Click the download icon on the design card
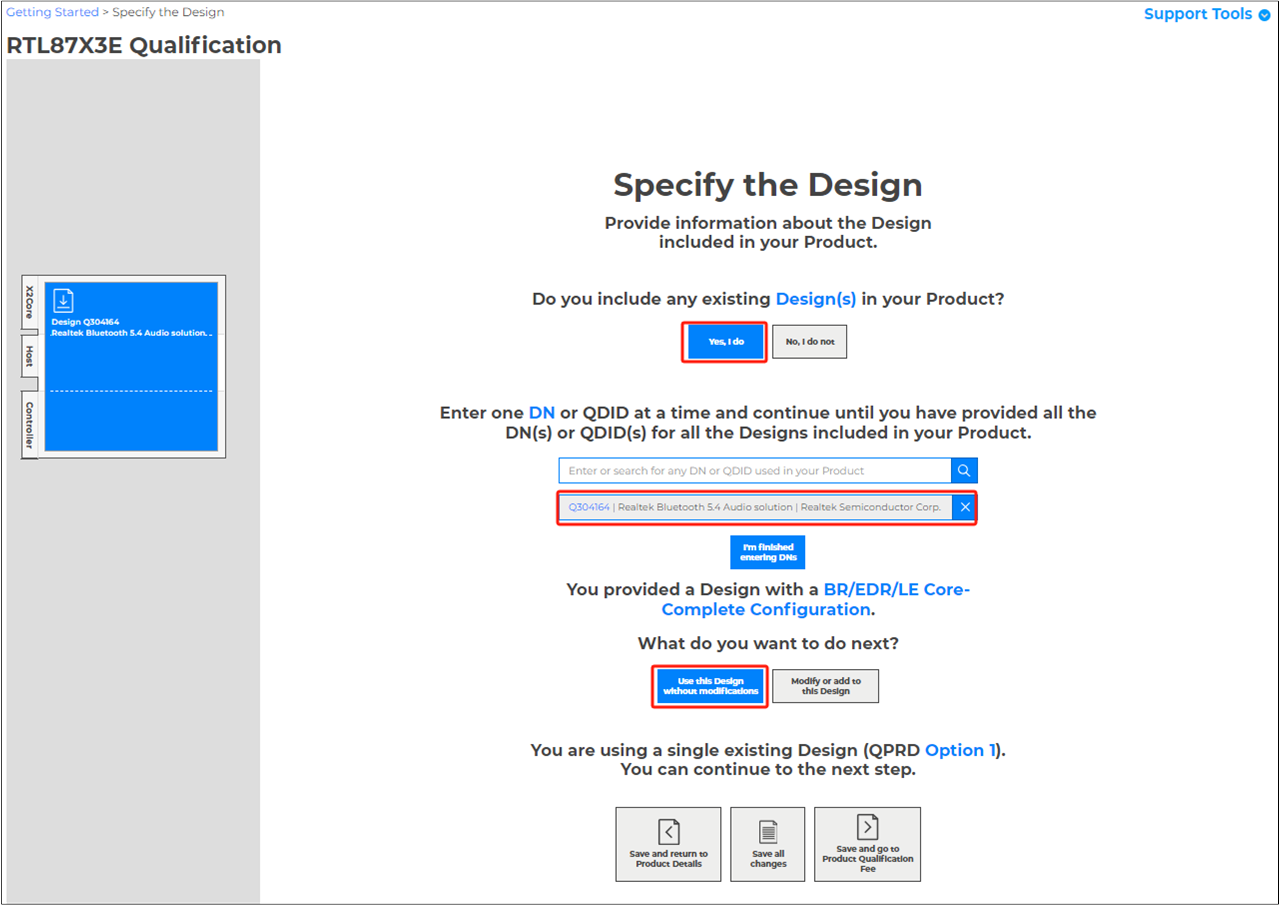1280x905 pixels. coord(63,301)
